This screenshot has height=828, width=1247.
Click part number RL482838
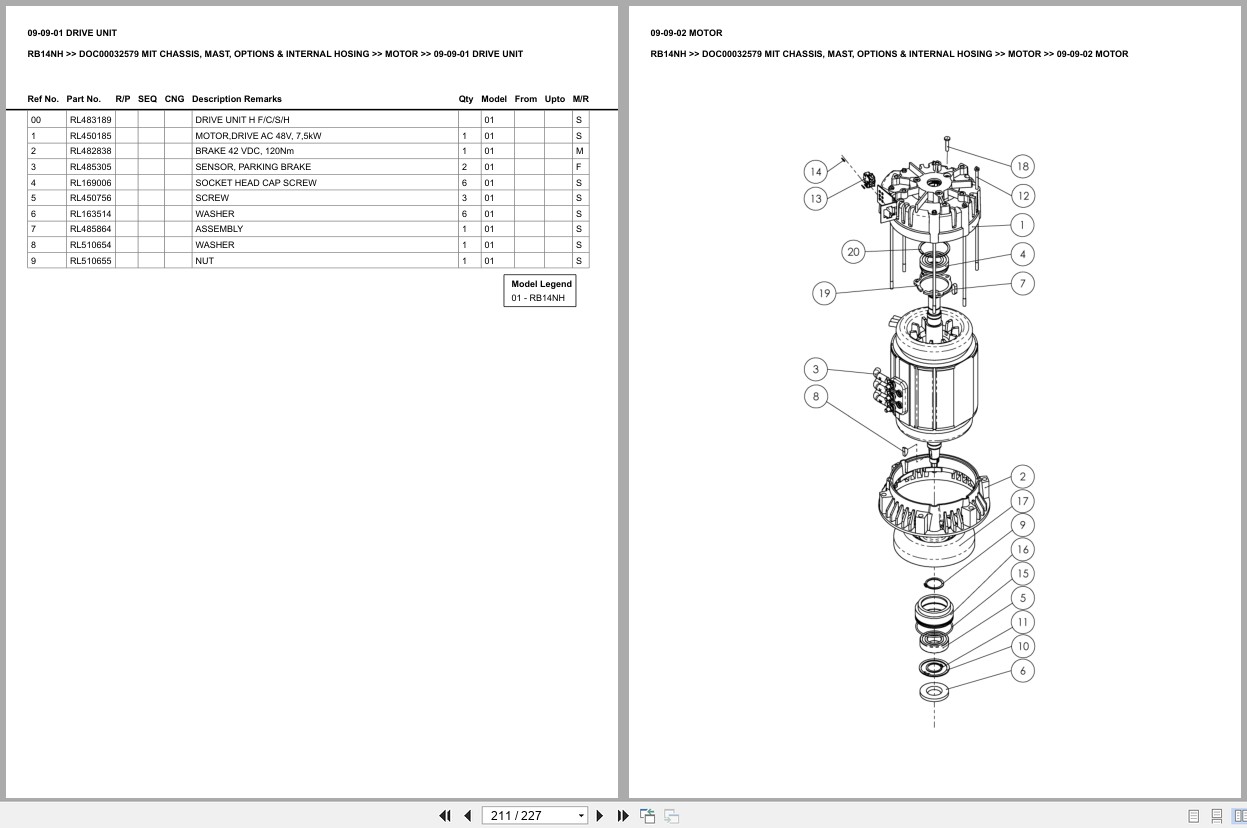point(90,151)
